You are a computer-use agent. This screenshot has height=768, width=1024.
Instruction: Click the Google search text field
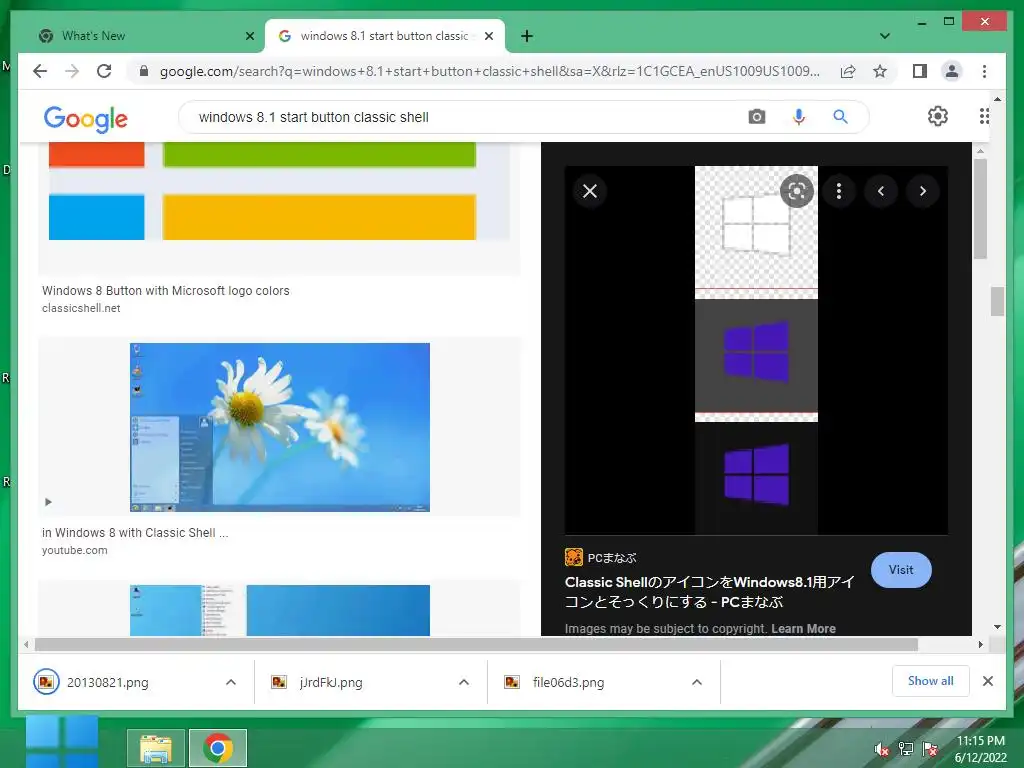457,117
